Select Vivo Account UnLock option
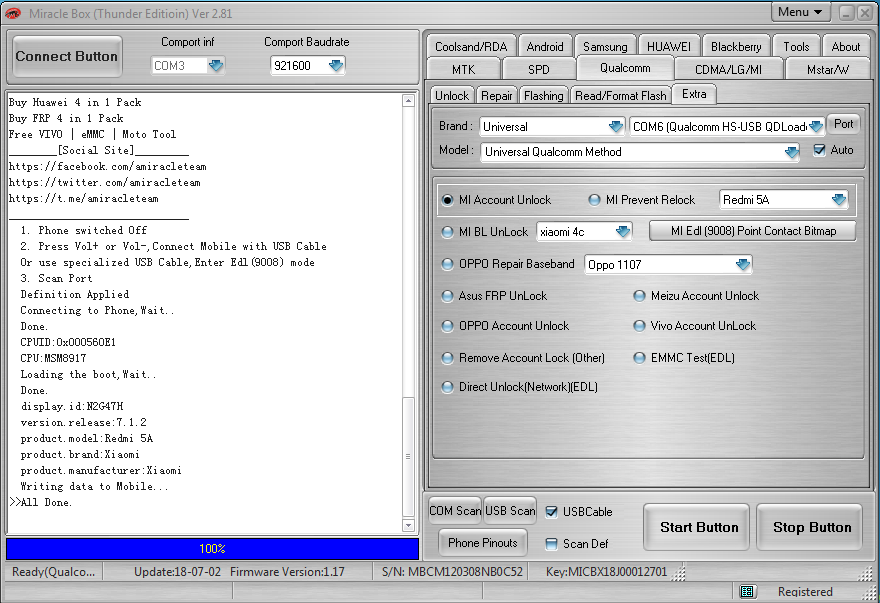Viewport: 880px width, 603px height. 639,326
